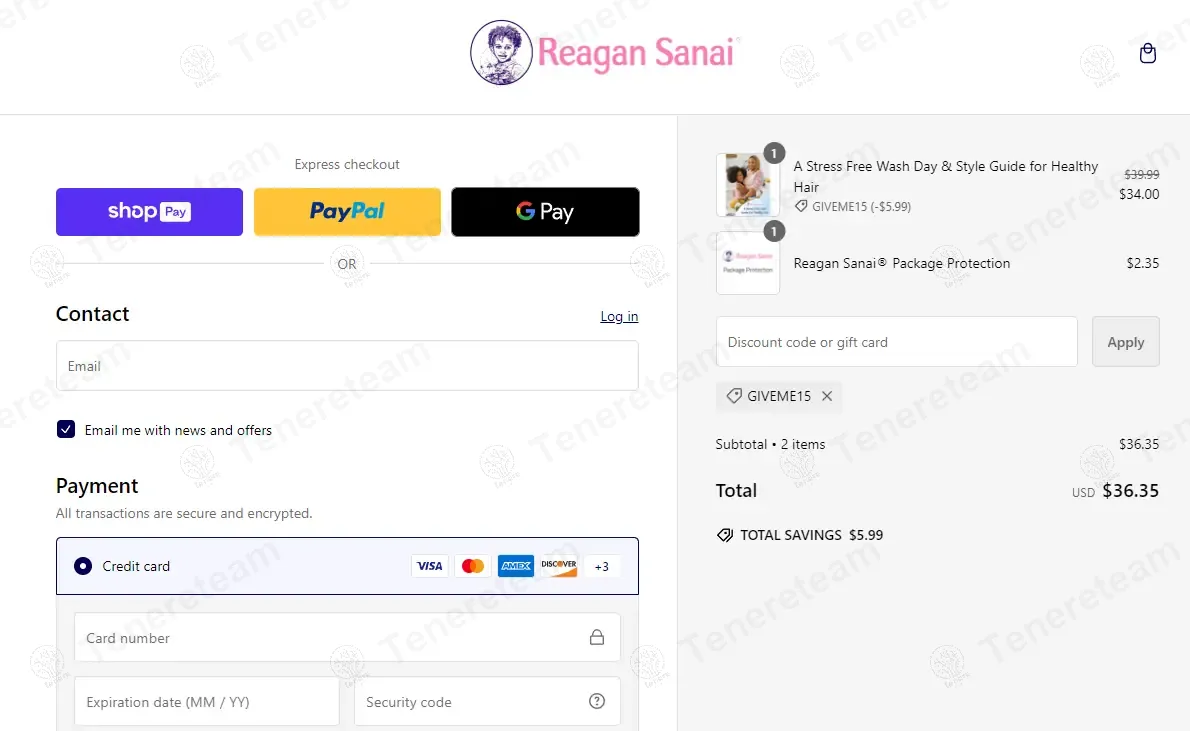Click the Package Protection product thumbnail
Screen dimensions: 1190x731
point(748,263)
